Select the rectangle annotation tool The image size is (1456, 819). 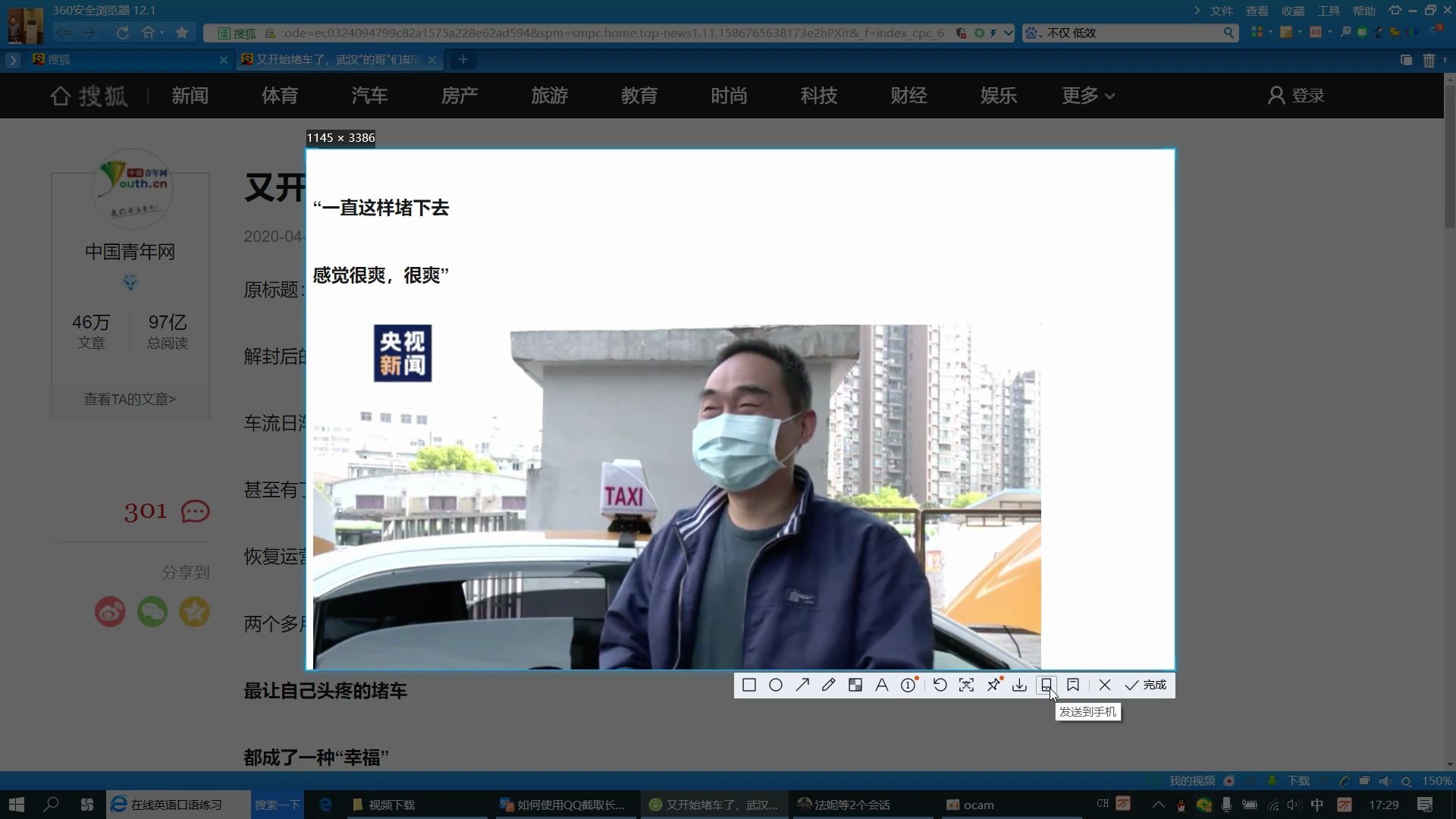pos(749,685)
